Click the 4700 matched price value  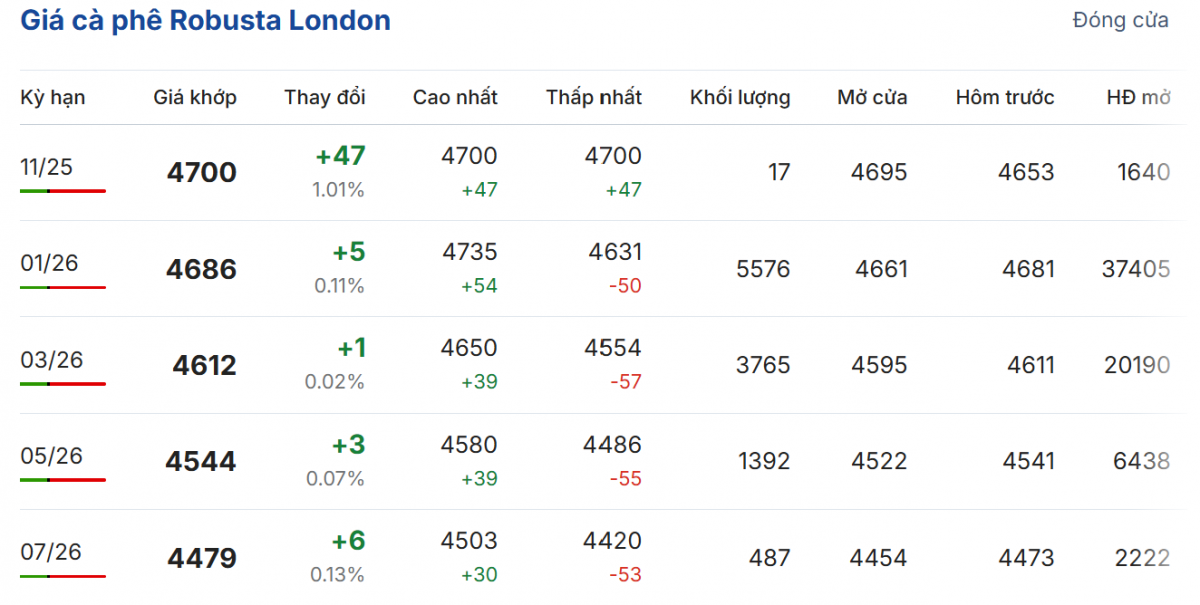202,173
